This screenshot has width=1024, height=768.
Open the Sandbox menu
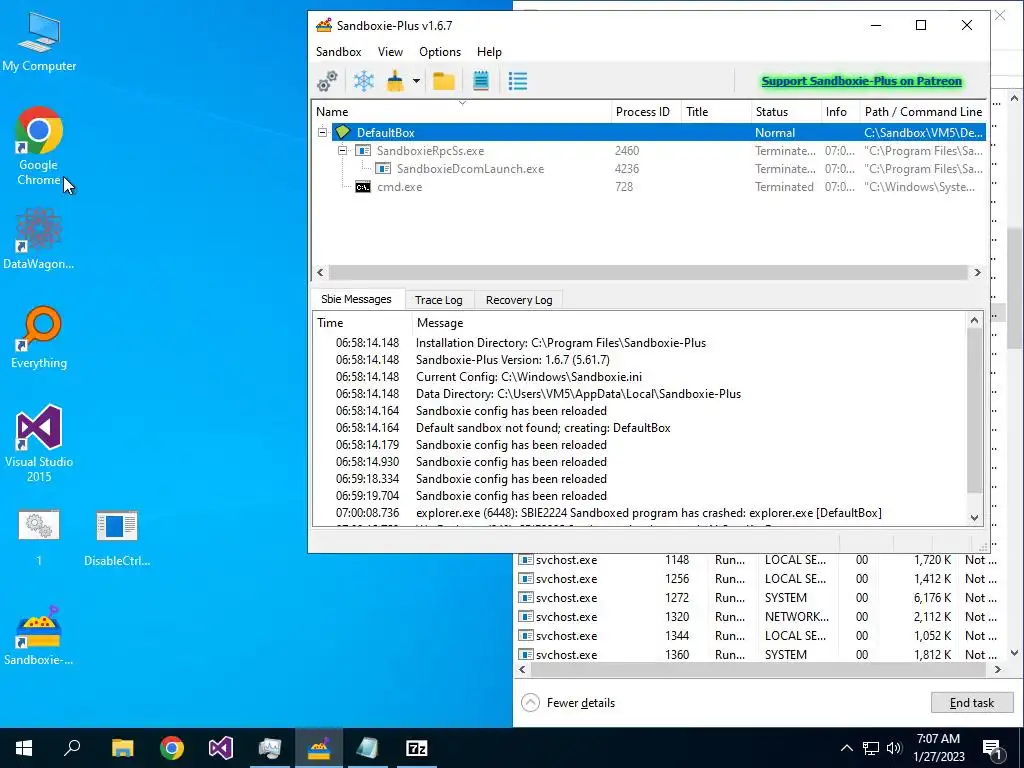pos(338,52)
